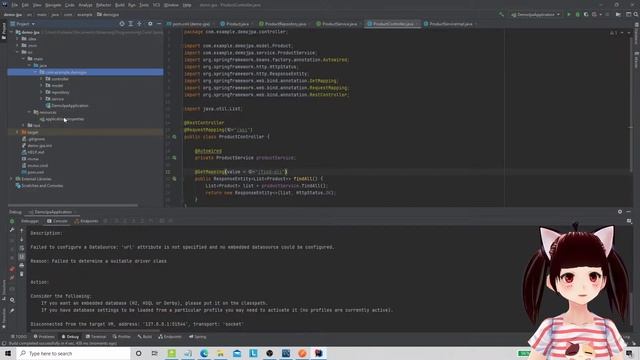Click the Project panel horizontal scrollbar

(x=73, y=205)
